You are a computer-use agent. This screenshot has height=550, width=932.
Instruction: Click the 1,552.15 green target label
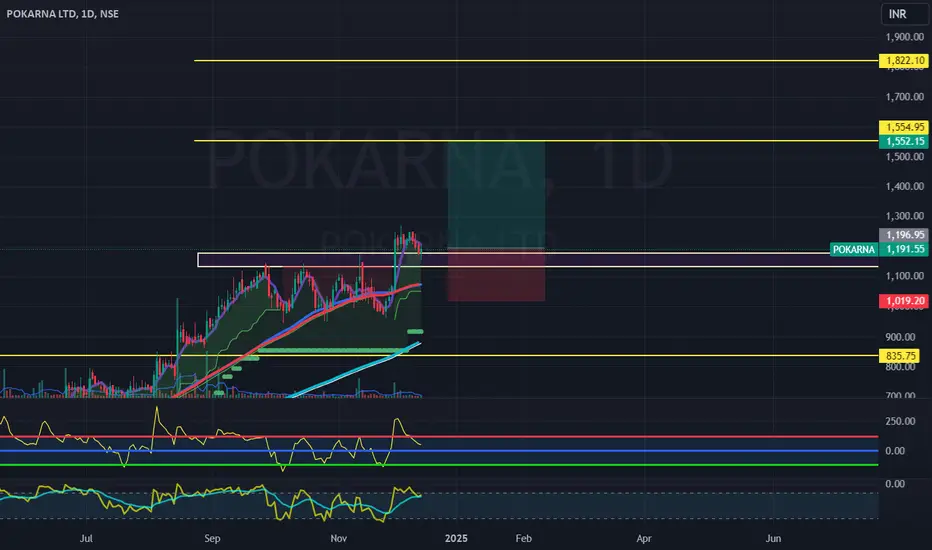904,142
